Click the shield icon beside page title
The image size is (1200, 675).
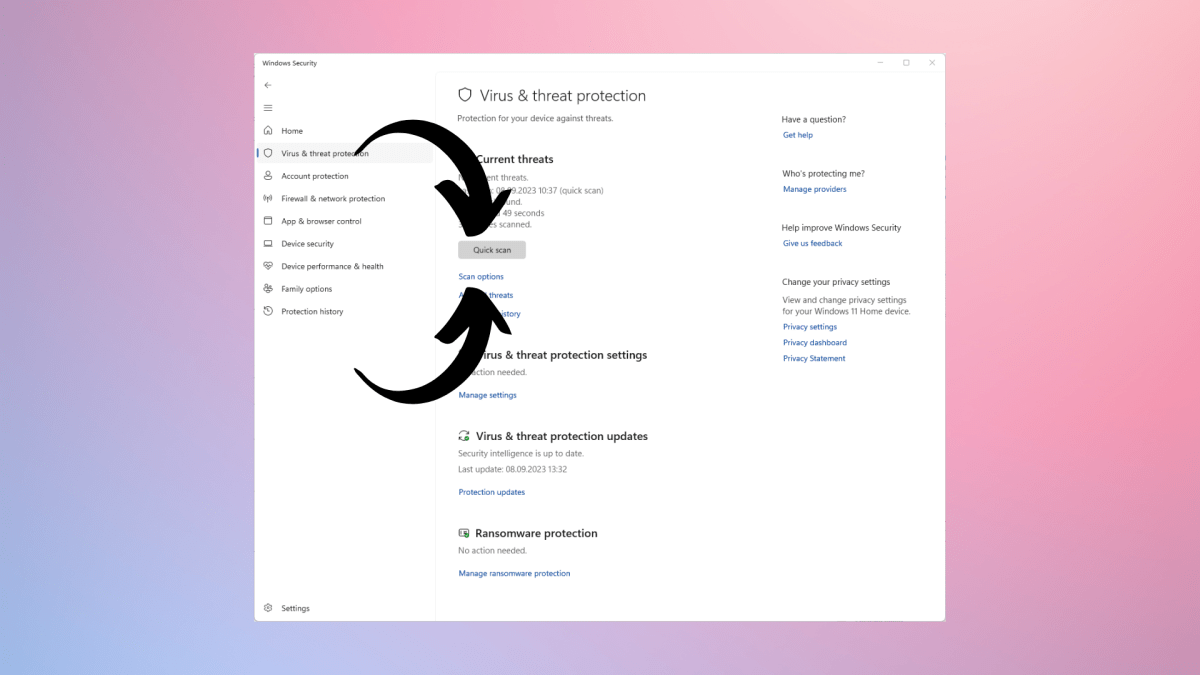(465, 95)
